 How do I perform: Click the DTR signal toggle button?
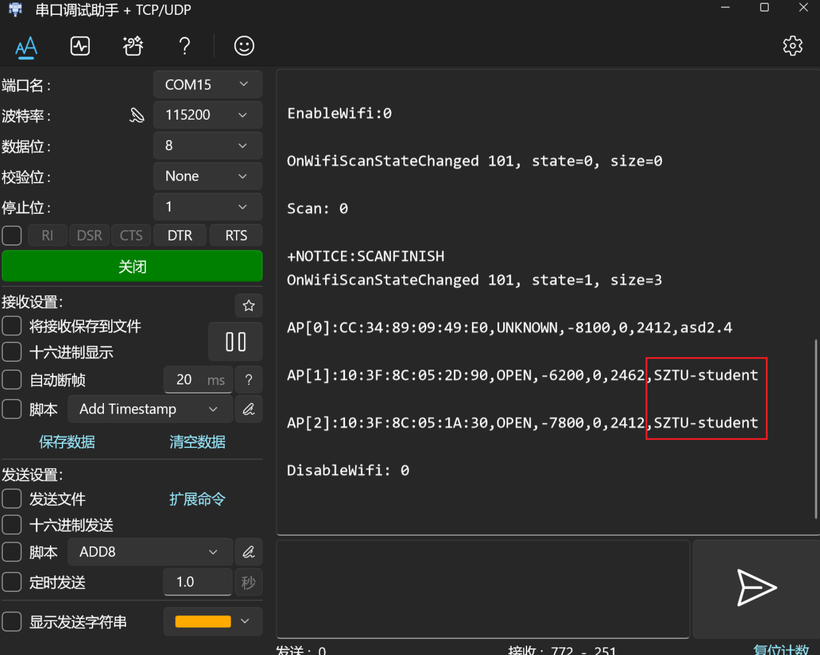pos(180,236)
